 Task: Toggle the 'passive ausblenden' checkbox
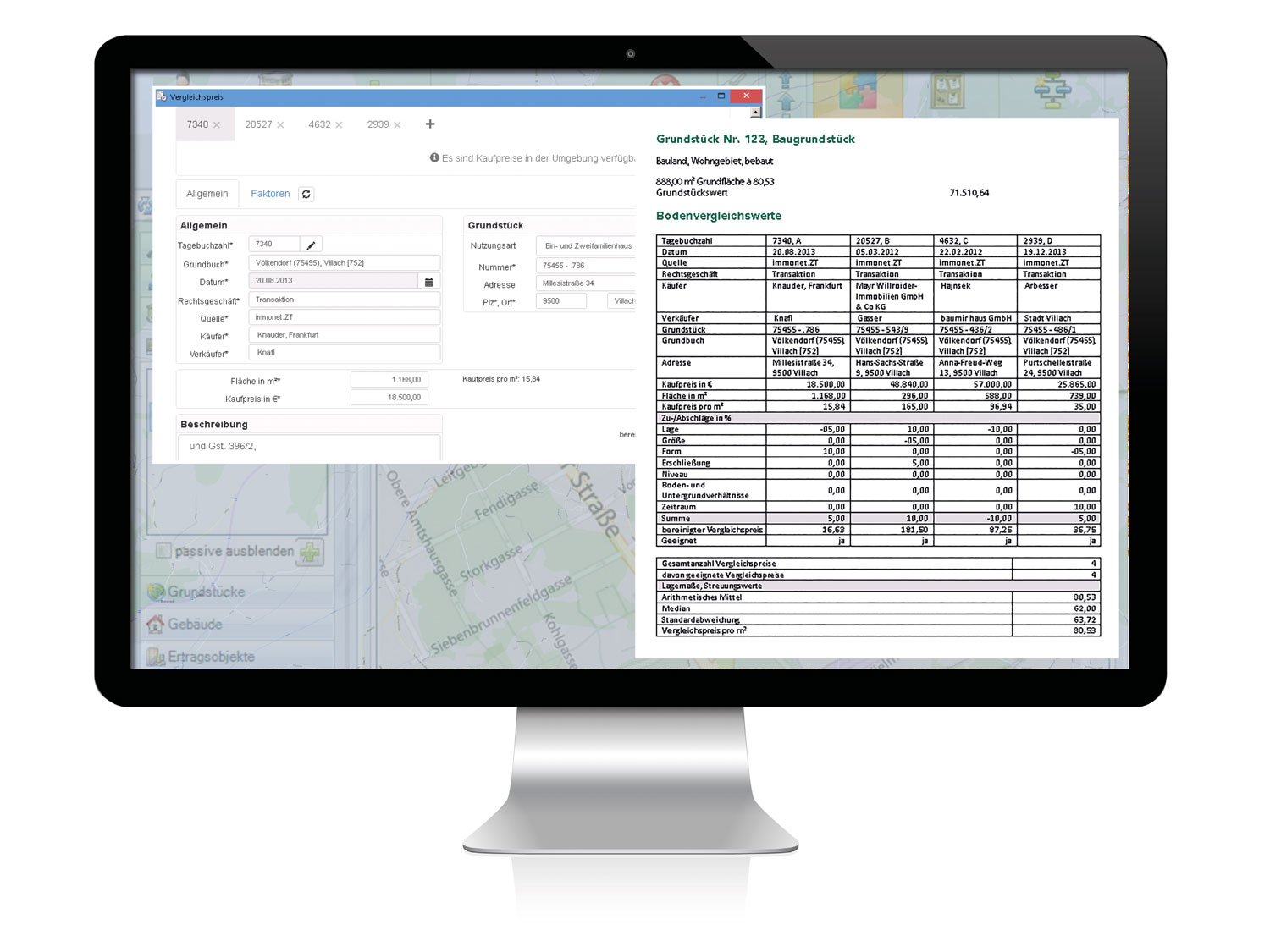pos(164,551)
